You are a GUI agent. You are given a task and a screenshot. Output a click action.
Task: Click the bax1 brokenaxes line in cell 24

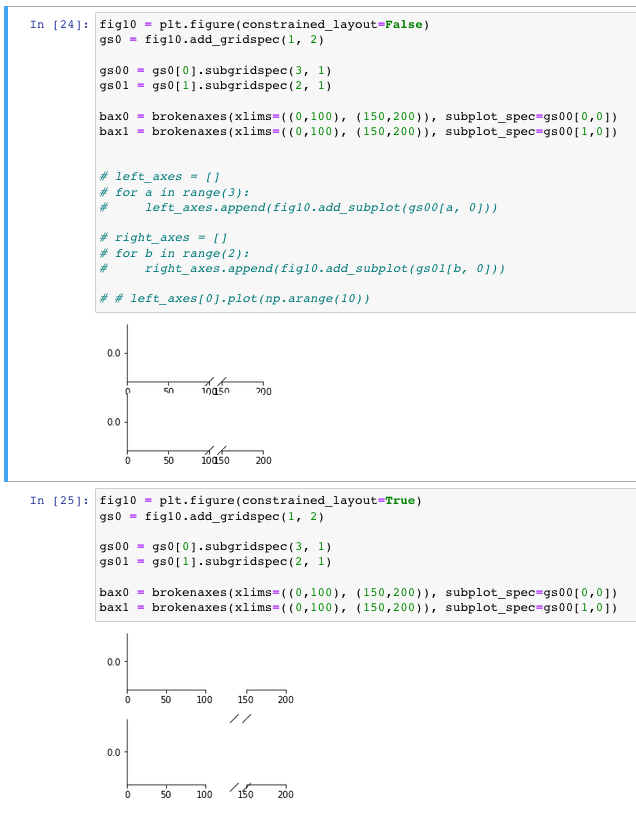358,131
